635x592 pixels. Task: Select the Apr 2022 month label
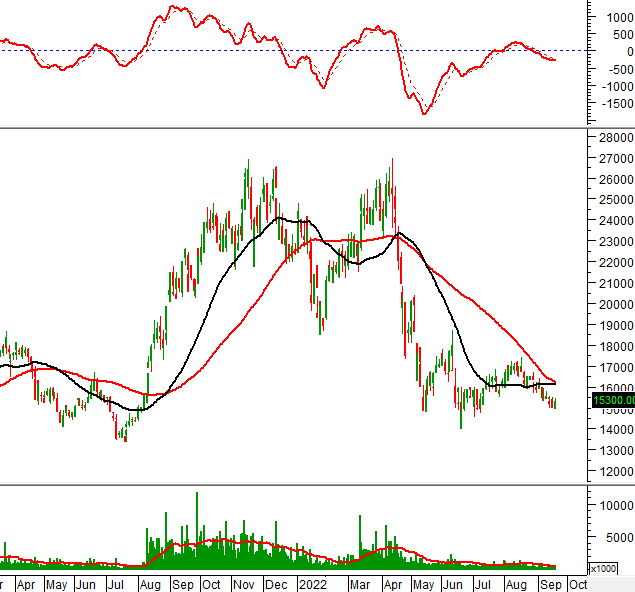coord(393,585)
